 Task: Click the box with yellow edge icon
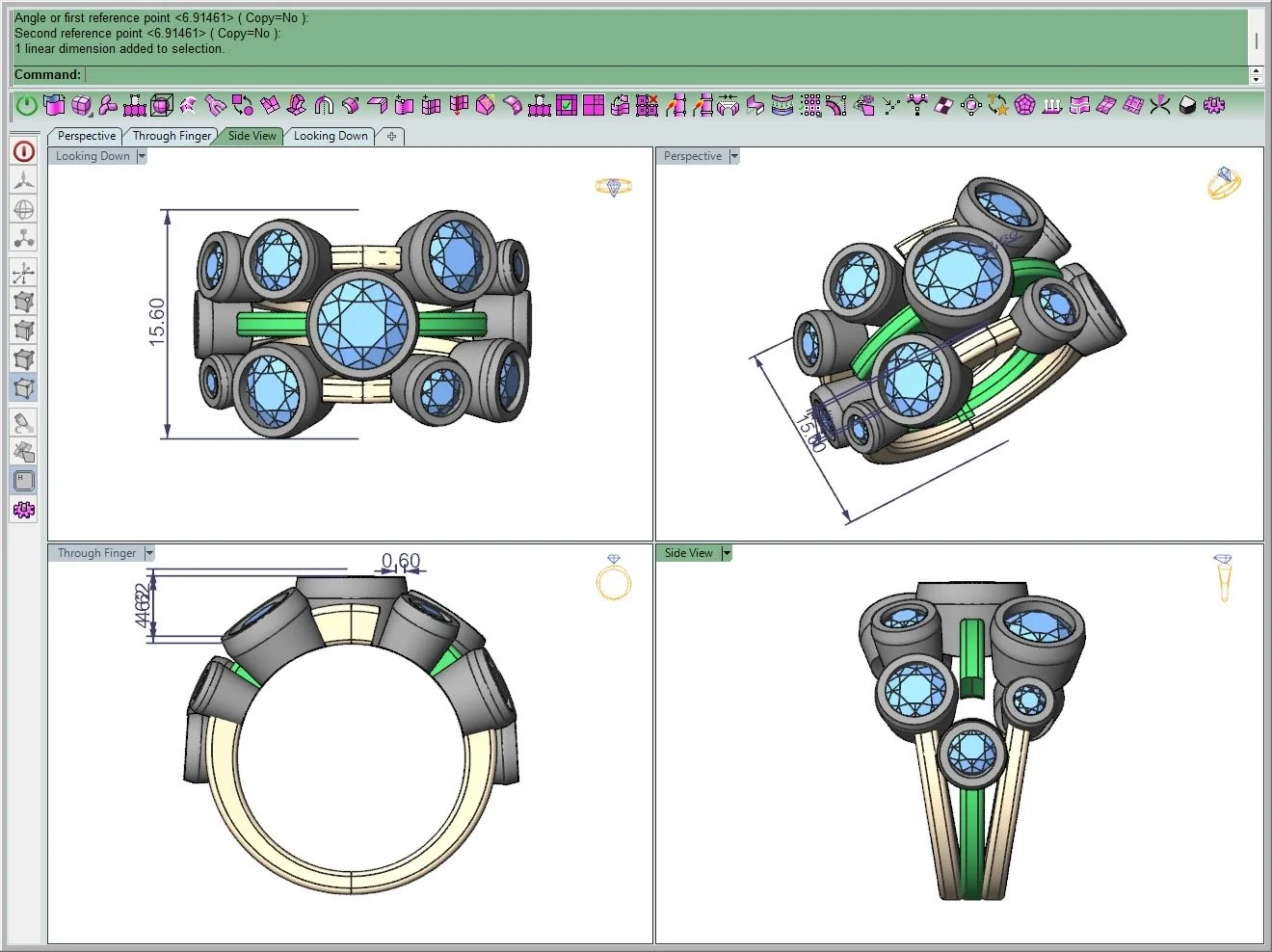485,105
